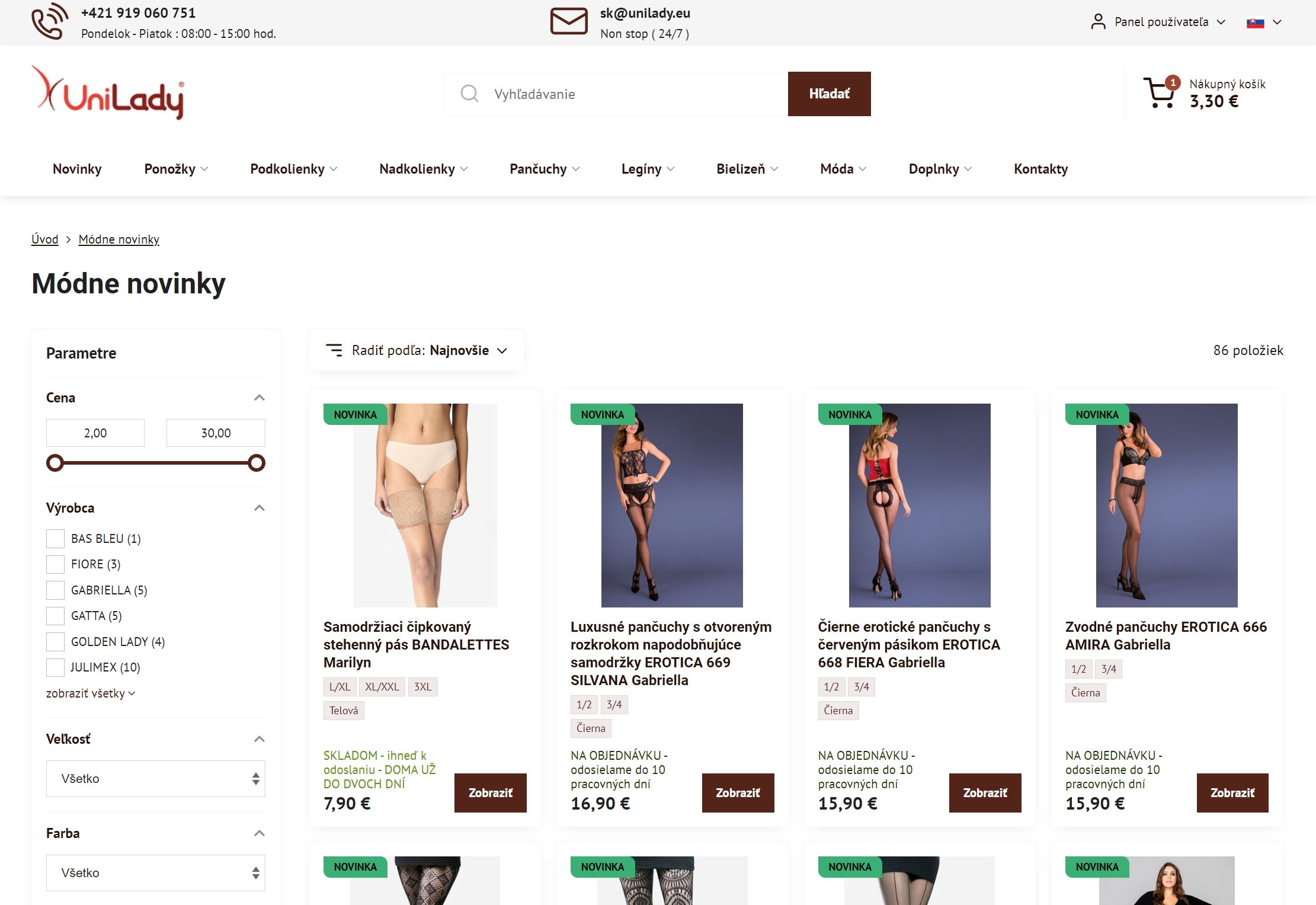Image resolution: width=1316 pixels, height=905 pixels.
Task: Tick the GOLDEN LADY manufacturer checkbox
Action: click(55, 642)
